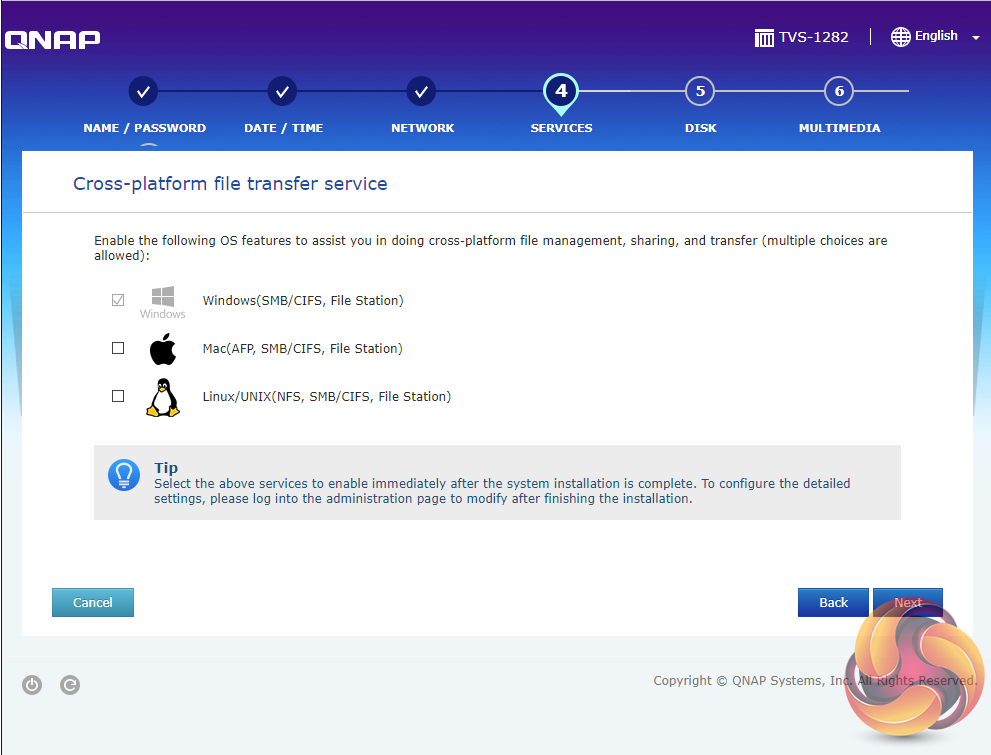Screen dimensions: 991x755
Task: Select the NAME / PASSWORD step label
Action: point(145,128)
